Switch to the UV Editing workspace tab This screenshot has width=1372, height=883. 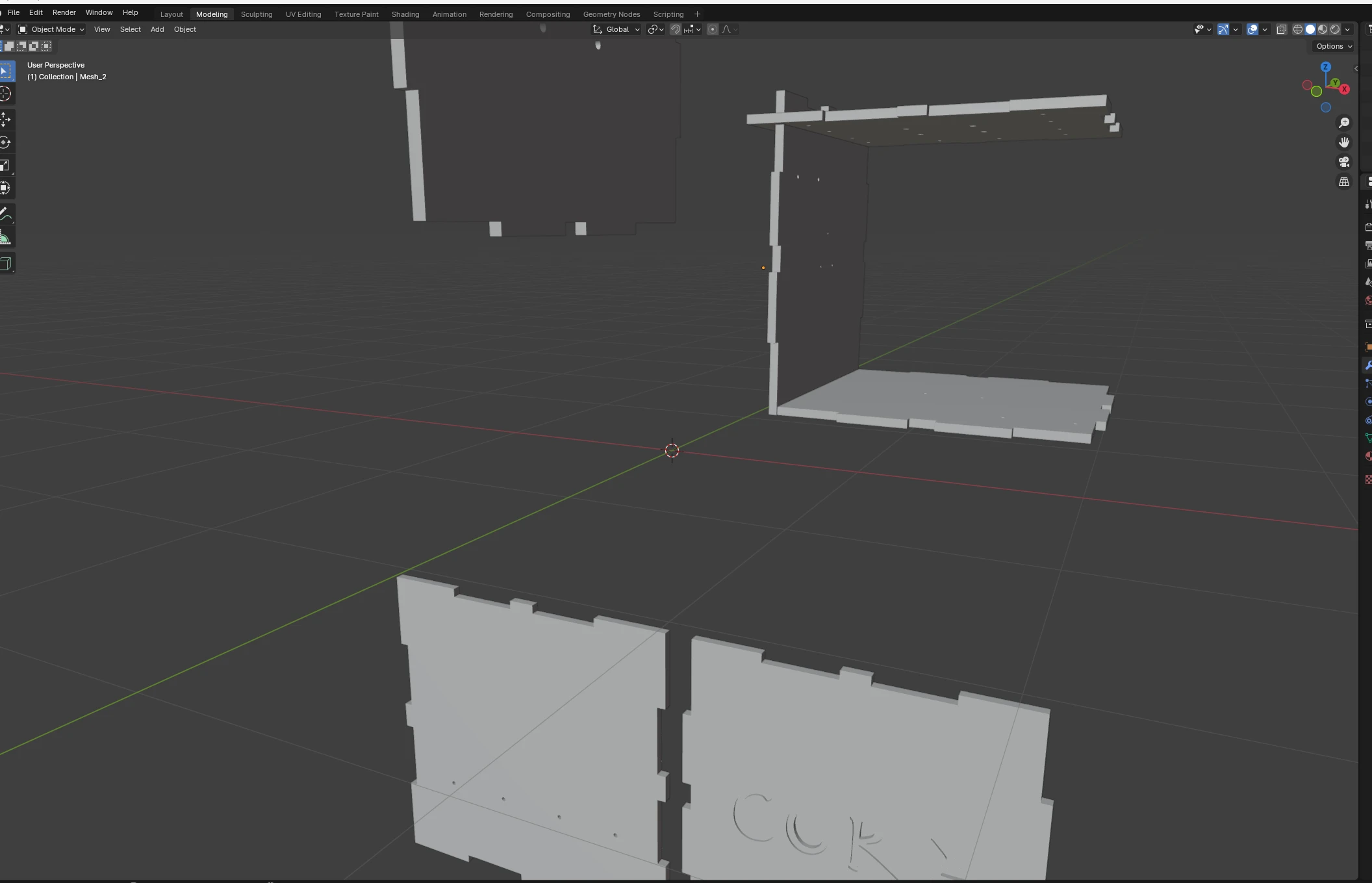click(x=303, y=14)
